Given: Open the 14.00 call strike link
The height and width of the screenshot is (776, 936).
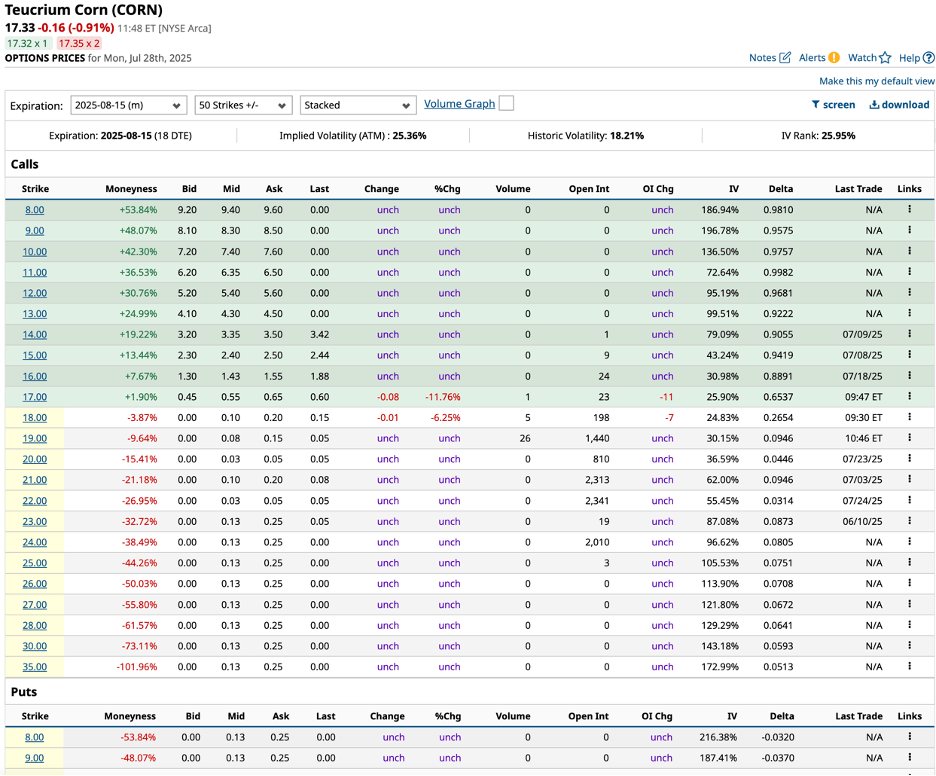Looking at the screenshot, I should pyautogui.click(x=34, y=334).
